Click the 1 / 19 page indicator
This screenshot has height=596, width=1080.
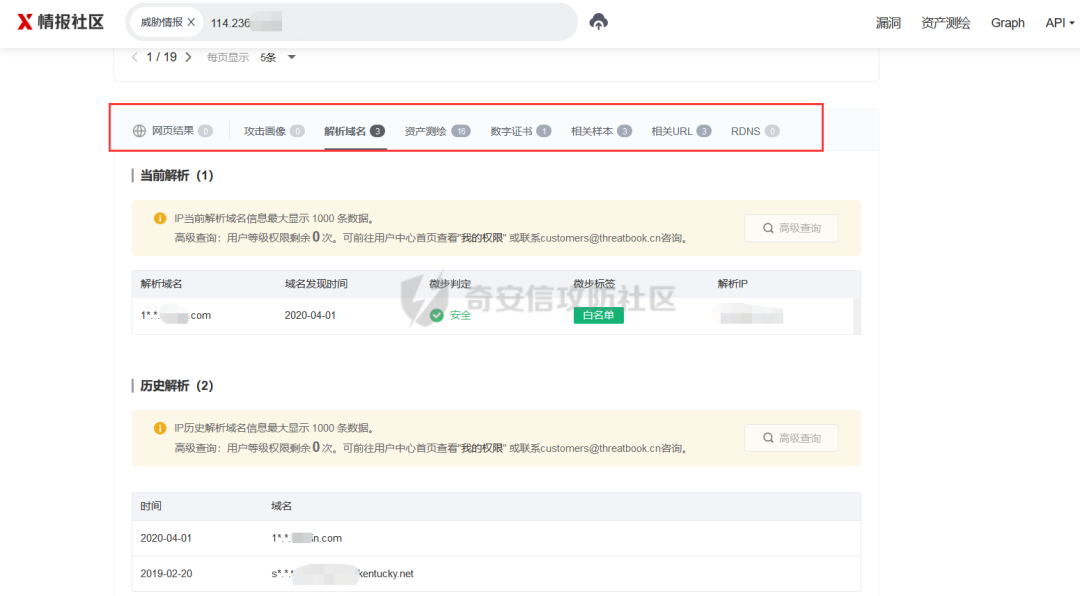(161, 57)
